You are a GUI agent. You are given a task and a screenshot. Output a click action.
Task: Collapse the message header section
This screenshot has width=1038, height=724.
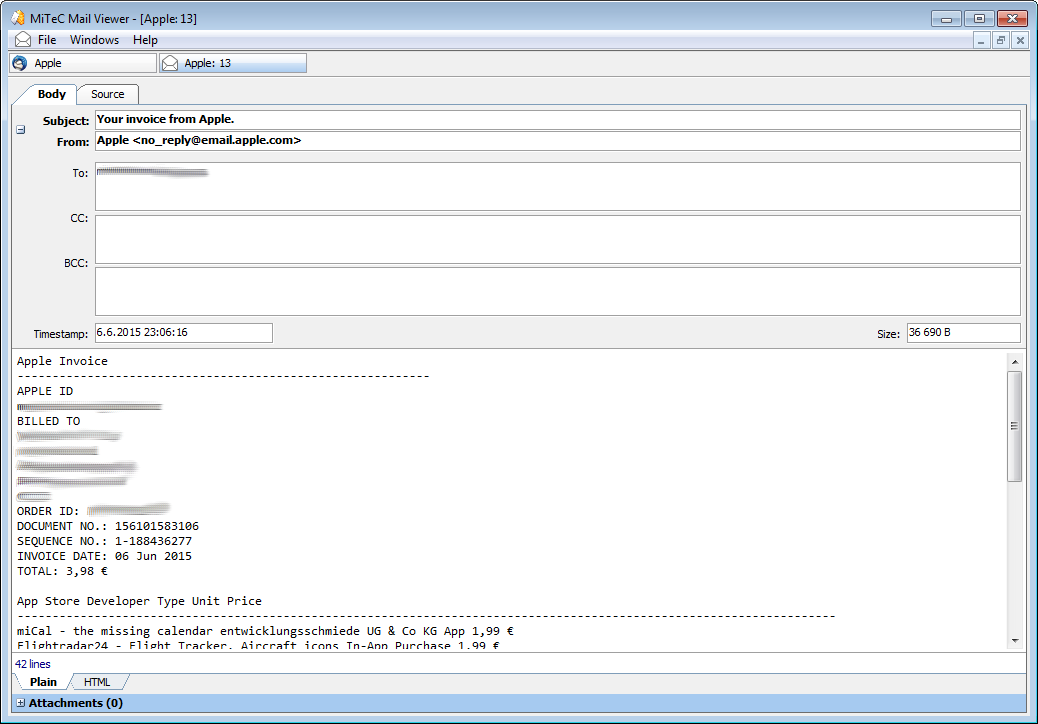(x=21, y=130)
